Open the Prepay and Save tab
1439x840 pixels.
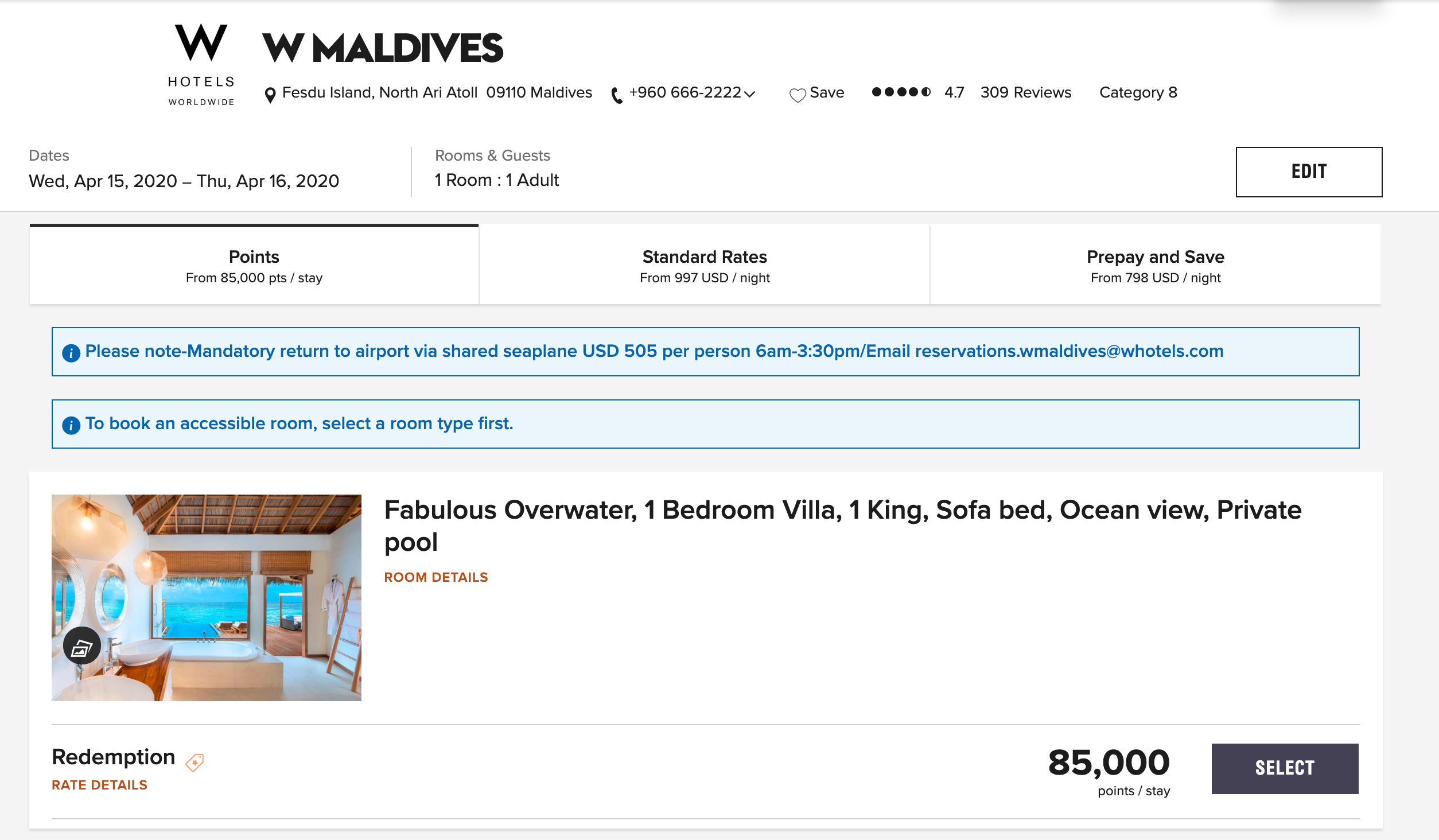click(x=1155, y=266)
